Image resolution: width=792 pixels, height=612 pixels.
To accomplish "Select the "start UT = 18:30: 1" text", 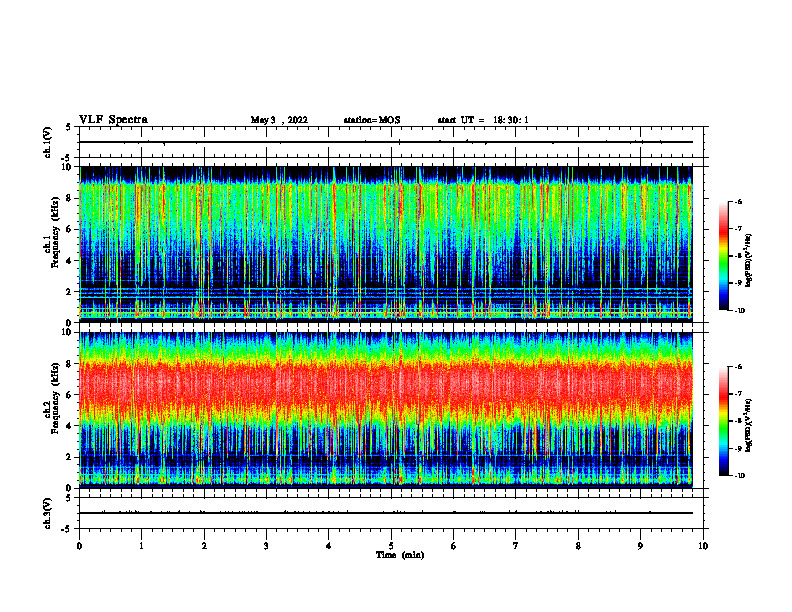I will (483, 120).
